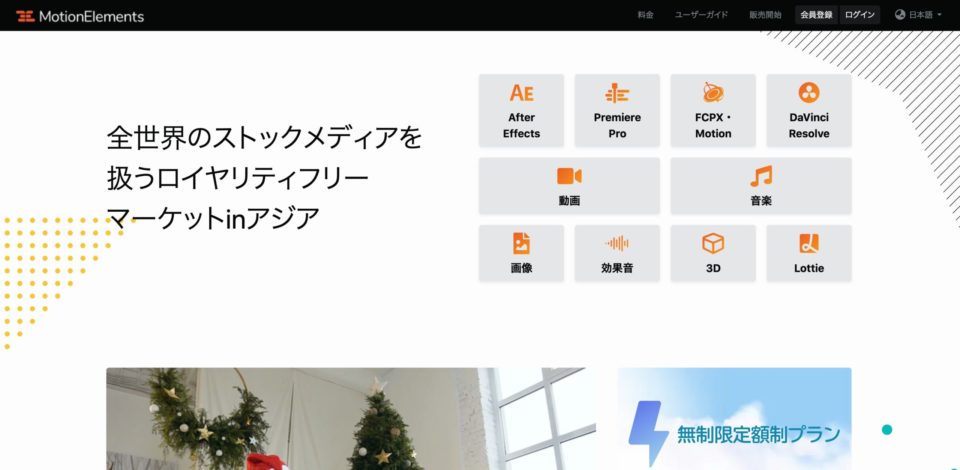The image size is (960, 470).
Task: Select the Premiere Pro category icon
Action: (x=617, y=93)
